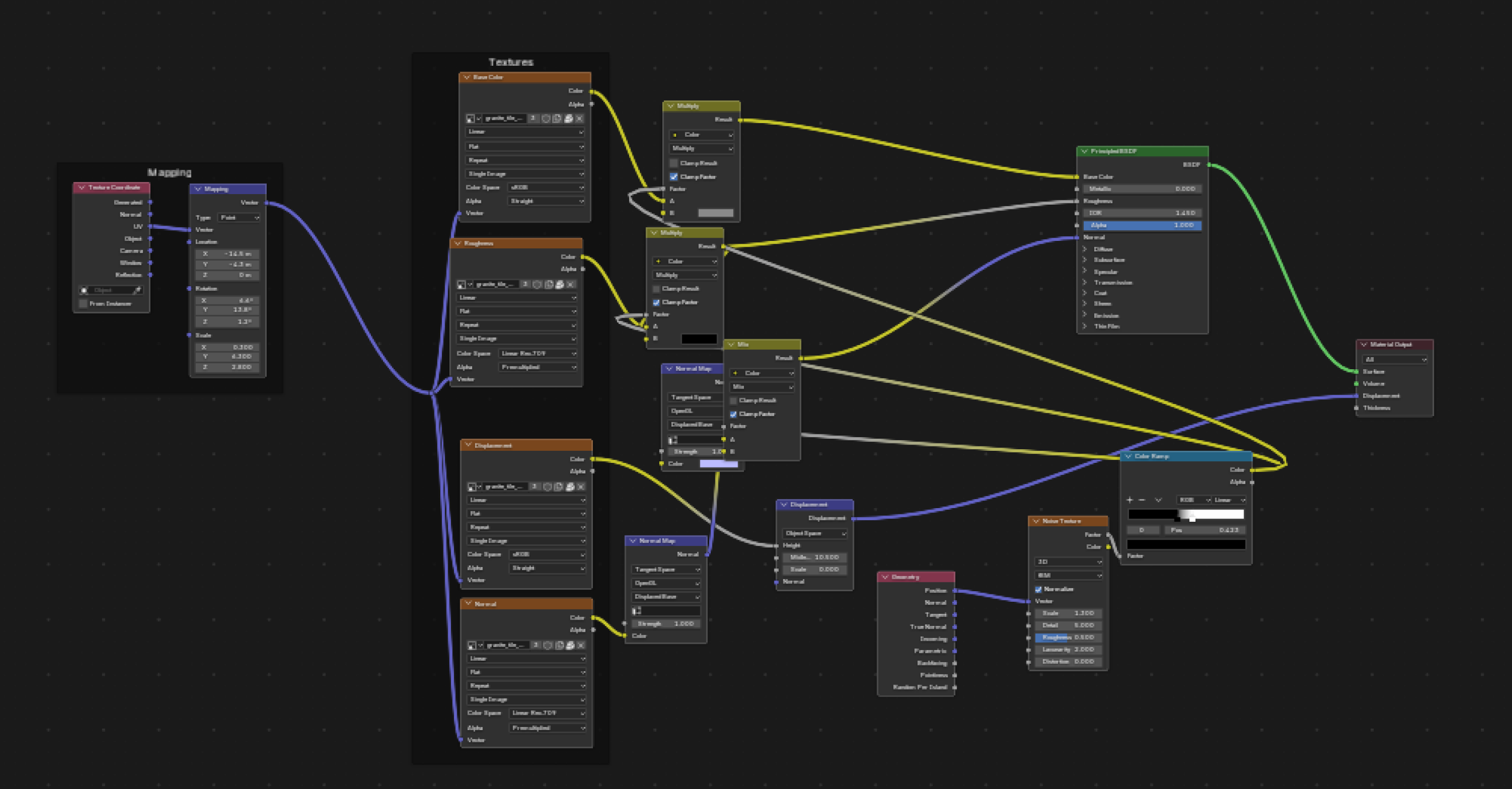Click Scale field in Noise Texture node
The width and height of the screenshot is (1512, 789).
coord(1069,613)
